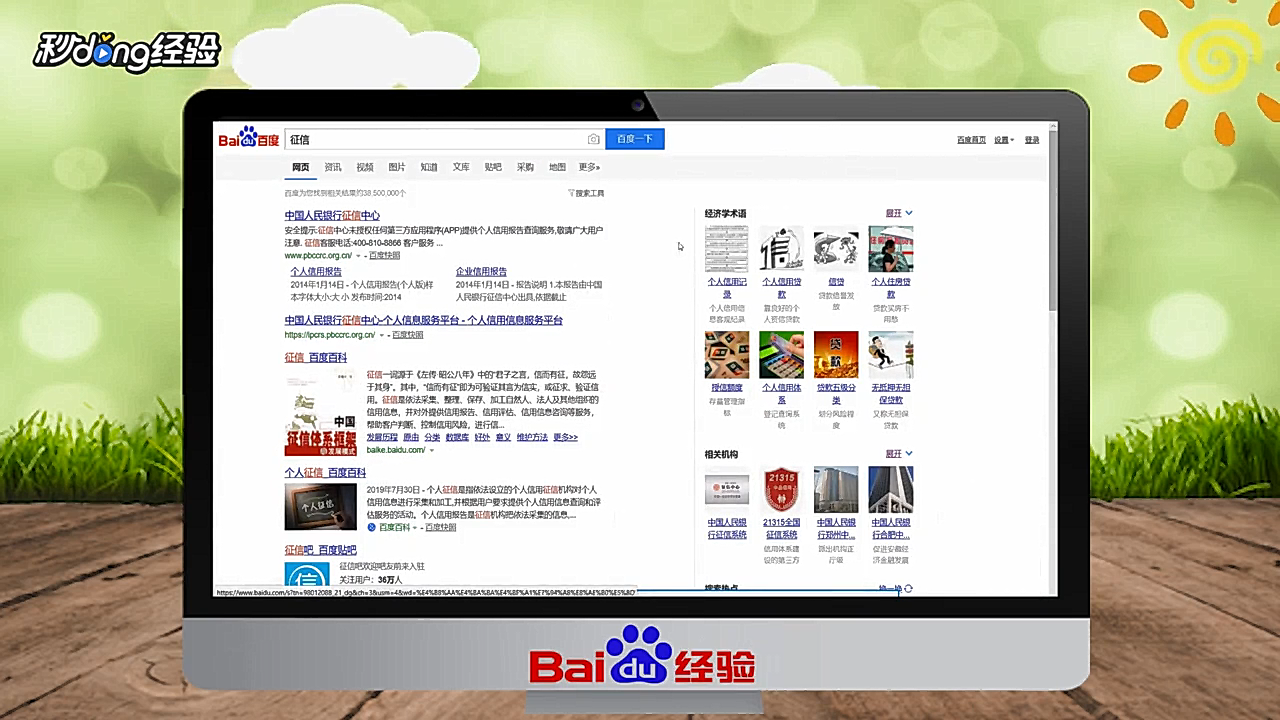
Task: Open the 征信吧_百度贴吧 result
Action: tap(320, 551)
